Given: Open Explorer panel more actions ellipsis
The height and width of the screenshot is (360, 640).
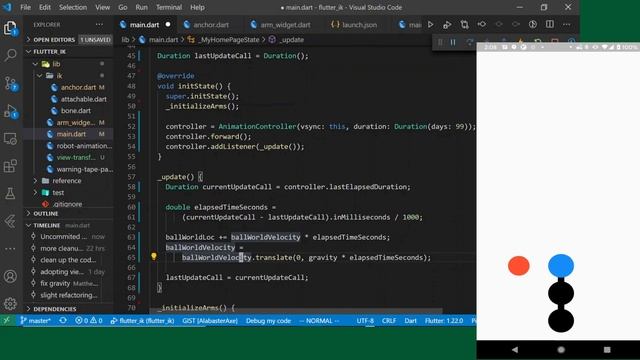Looking at the screenshot, I should pos(99,24).
